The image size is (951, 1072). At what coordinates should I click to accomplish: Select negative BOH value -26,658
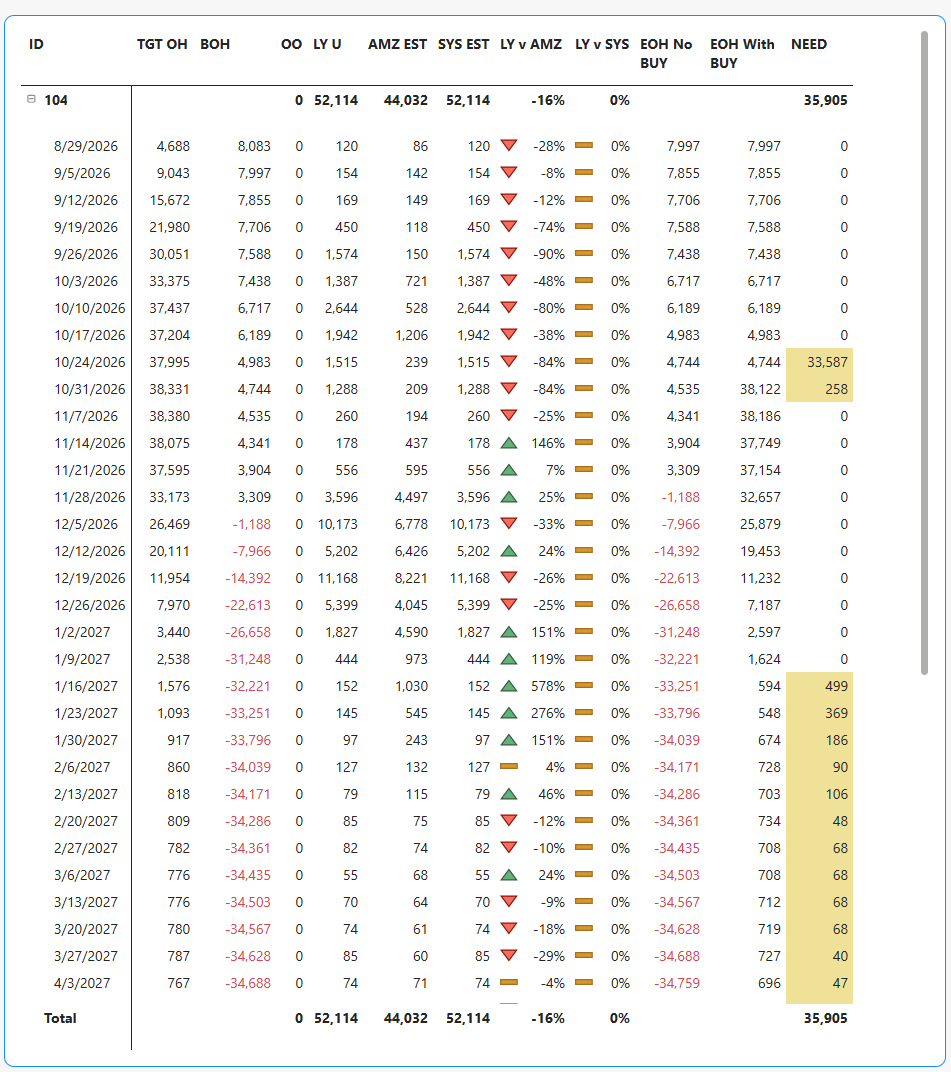point(247,632)
